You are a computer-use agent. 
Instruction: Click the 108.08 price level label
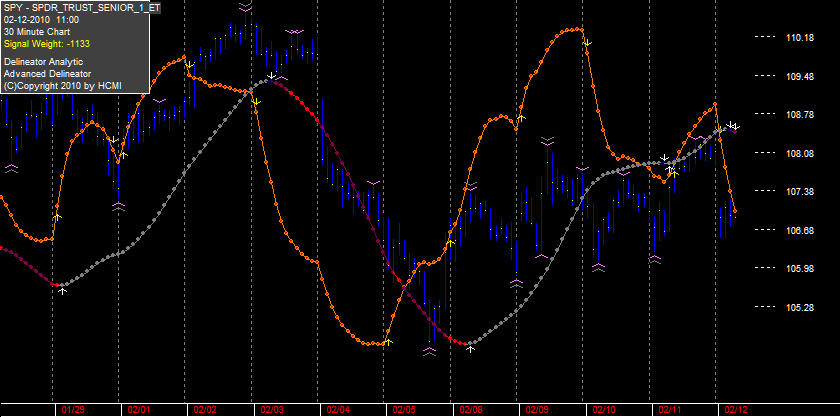pos(800,153)
